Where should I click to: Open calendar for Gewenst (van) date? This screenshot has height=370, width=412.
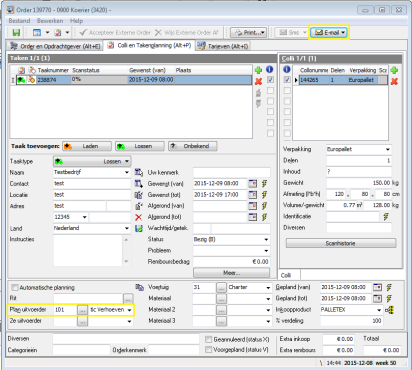point(253,184)
